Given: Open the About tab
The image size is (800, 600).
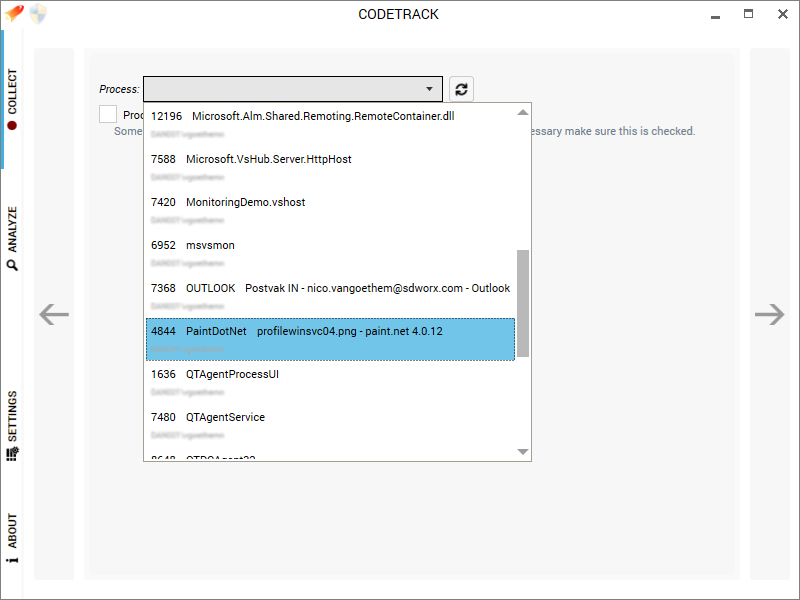Looking at the screenshot, I should click(12, 538).
